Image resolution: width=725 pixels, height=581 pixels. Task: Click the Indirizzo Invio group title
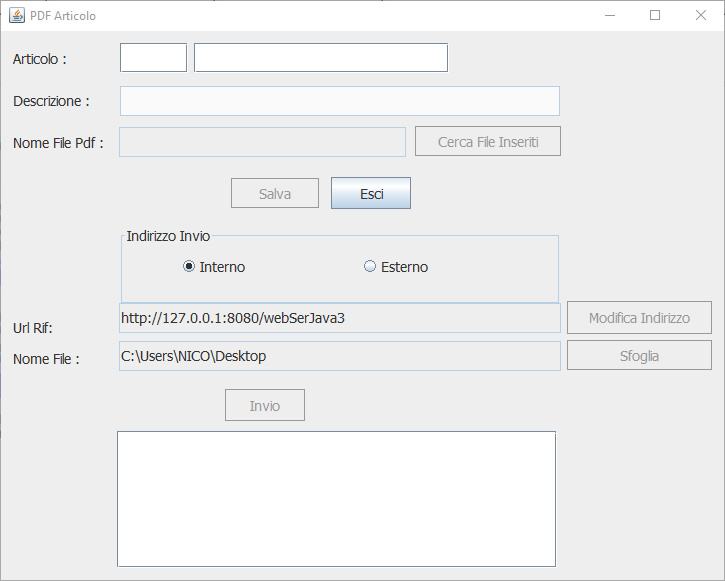pyautogui.click(x=168, y=236)
